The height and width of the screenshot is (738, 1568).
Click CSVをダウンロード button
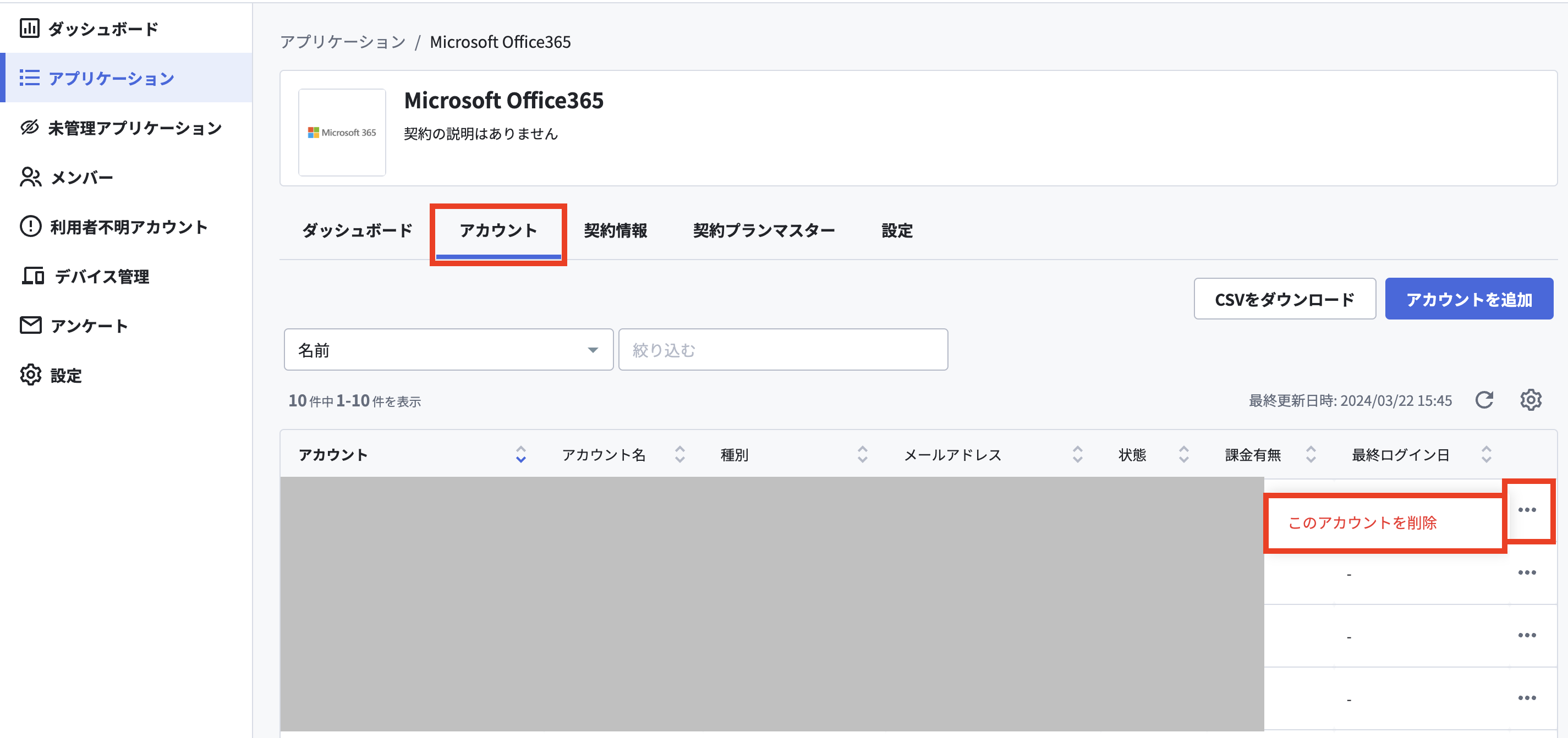point(1284,299)
